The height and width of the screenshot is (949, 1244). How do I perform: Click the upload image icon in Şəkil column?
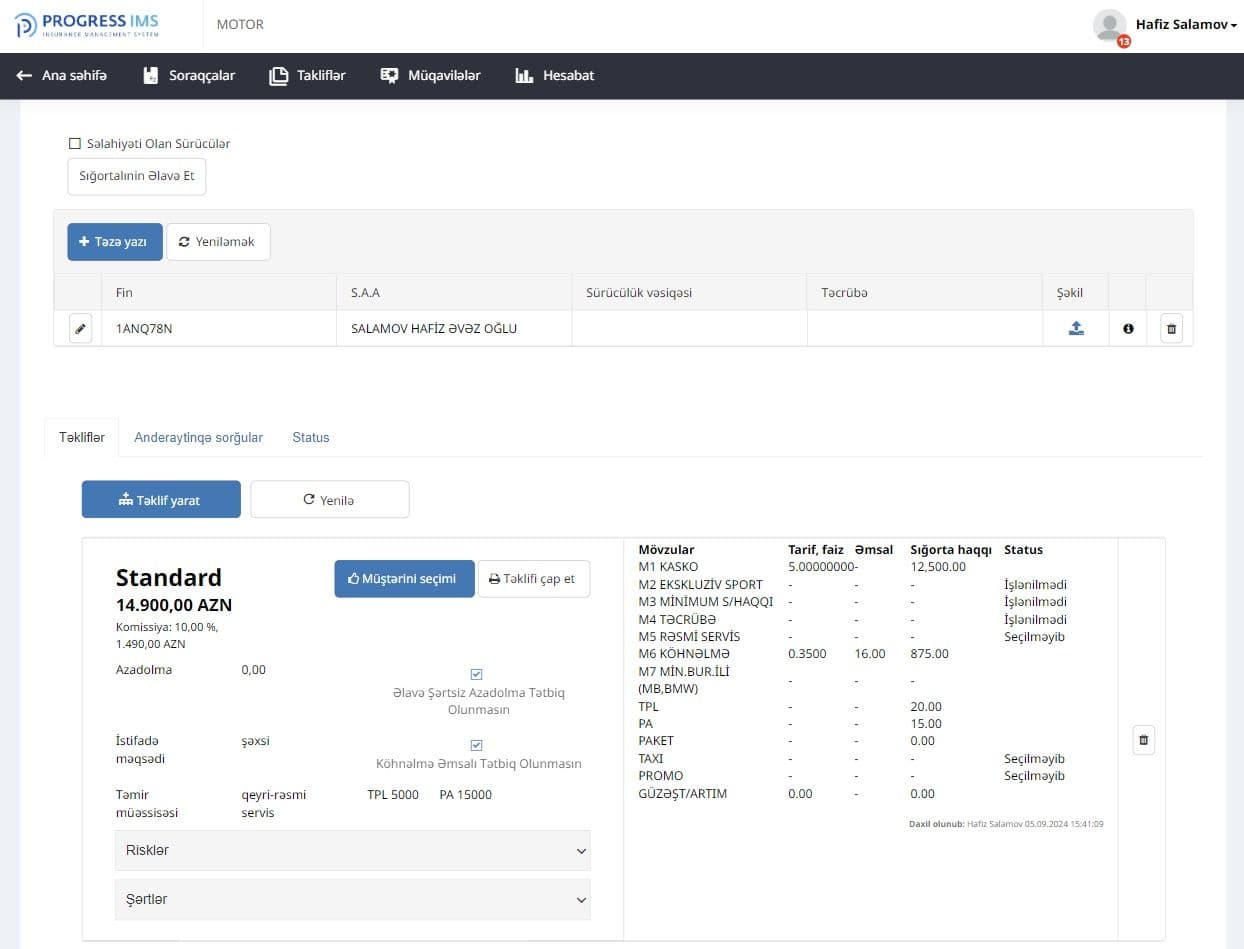point(1076,328)
